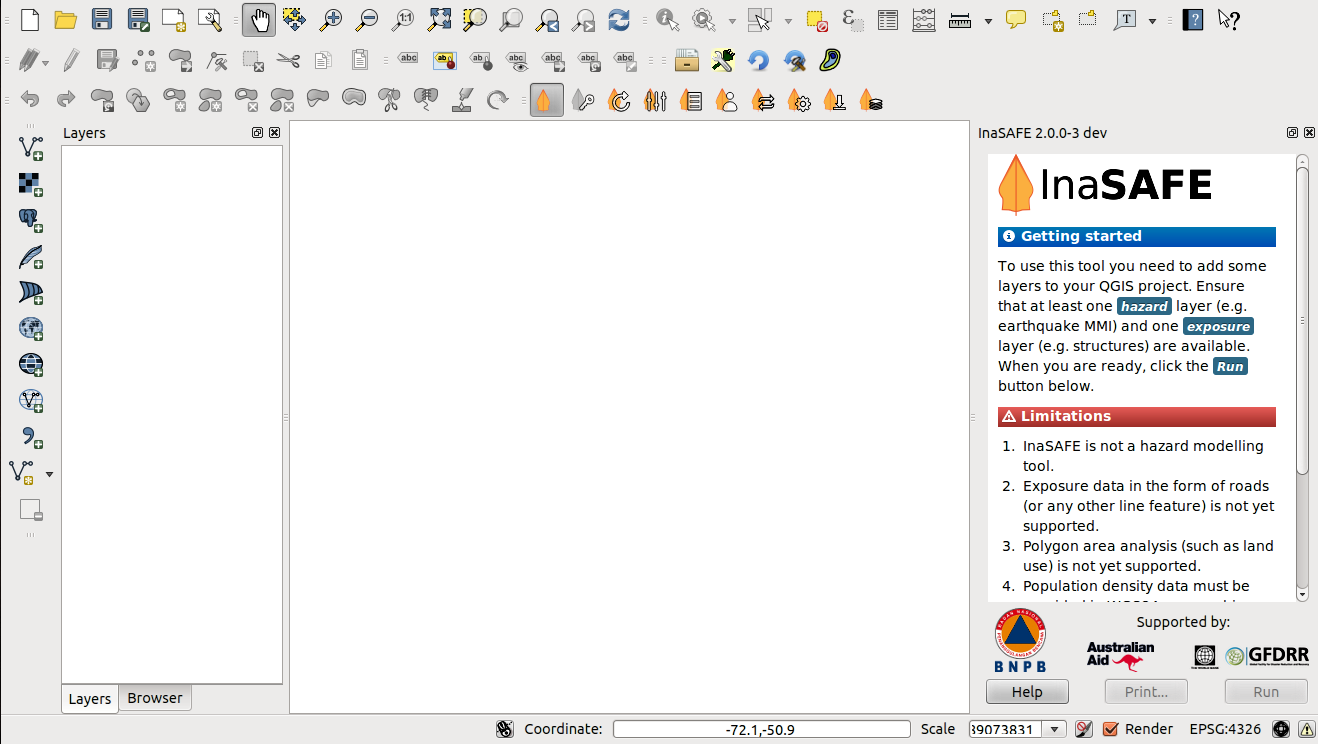Activate What's This help cursor

[1229, 19]
